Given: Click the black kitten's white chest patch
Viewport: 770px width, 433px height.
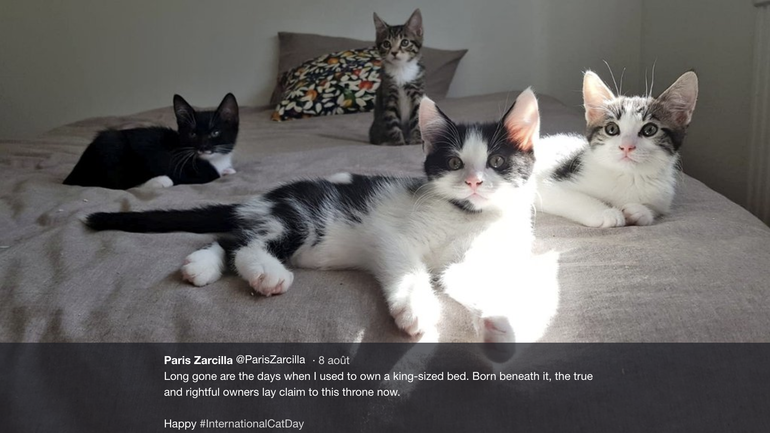Looking at the screenshot, I should click(x=220, y=163).
